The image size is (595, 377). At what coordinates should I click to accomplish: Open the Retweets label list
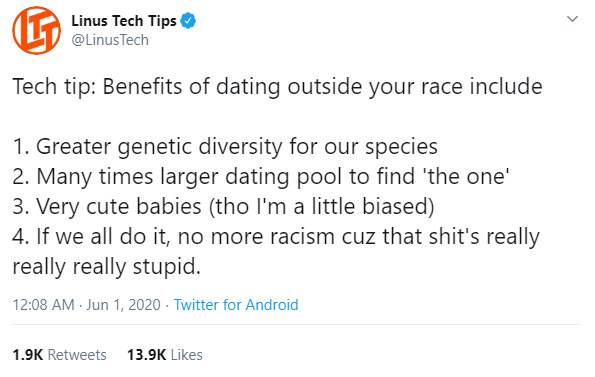point(77,355)
